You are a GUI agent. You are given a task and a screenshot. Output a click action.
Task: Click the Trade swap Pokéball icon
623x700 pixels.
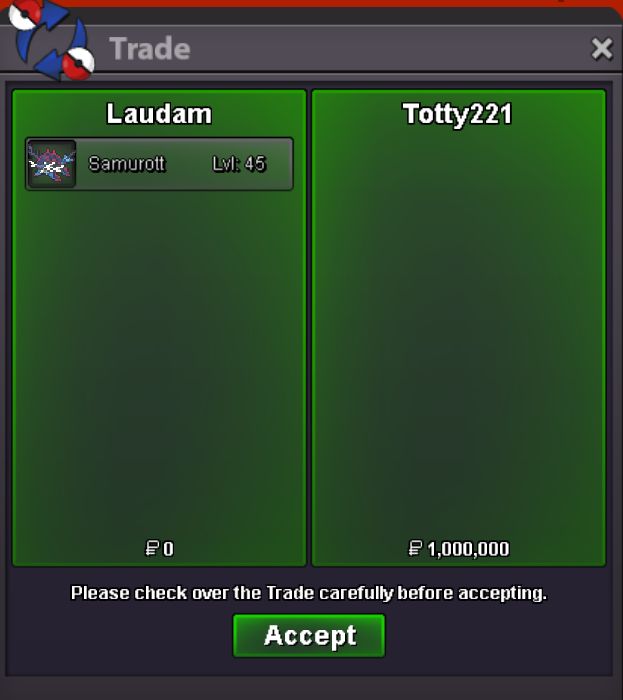pos(51,40)
